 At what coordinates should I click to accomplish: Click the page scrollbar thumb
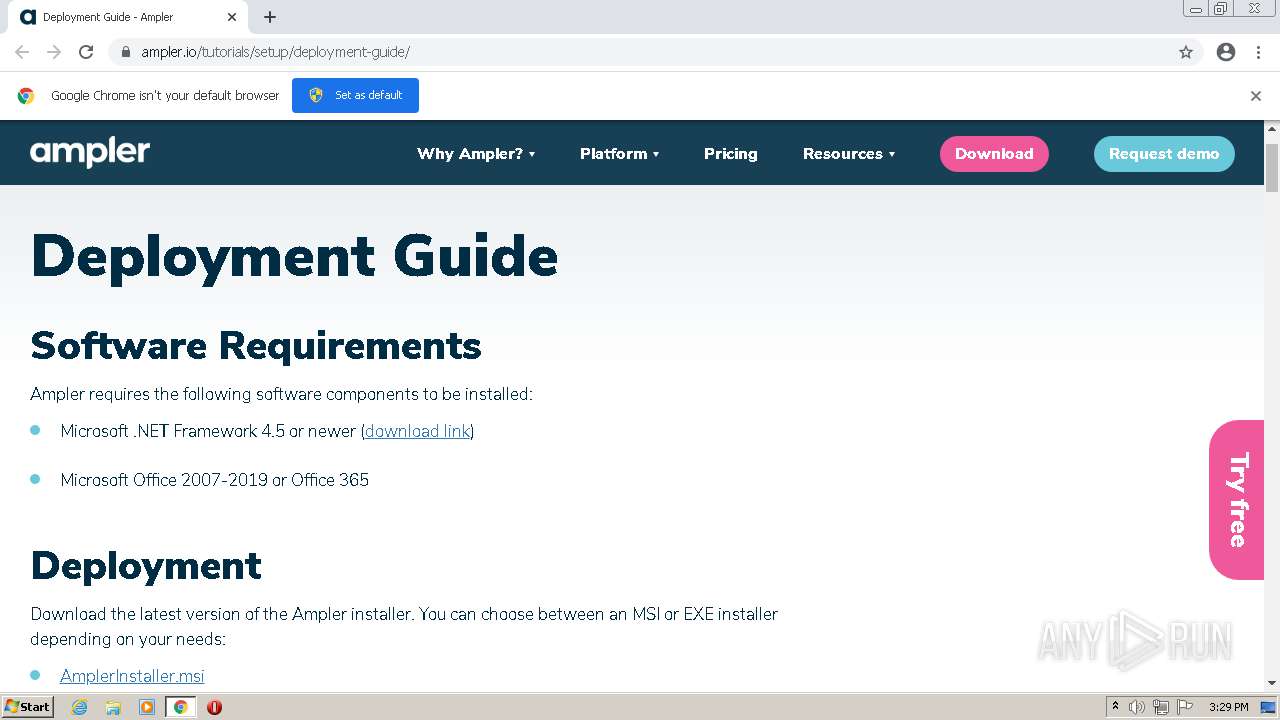pos(1272,167)
